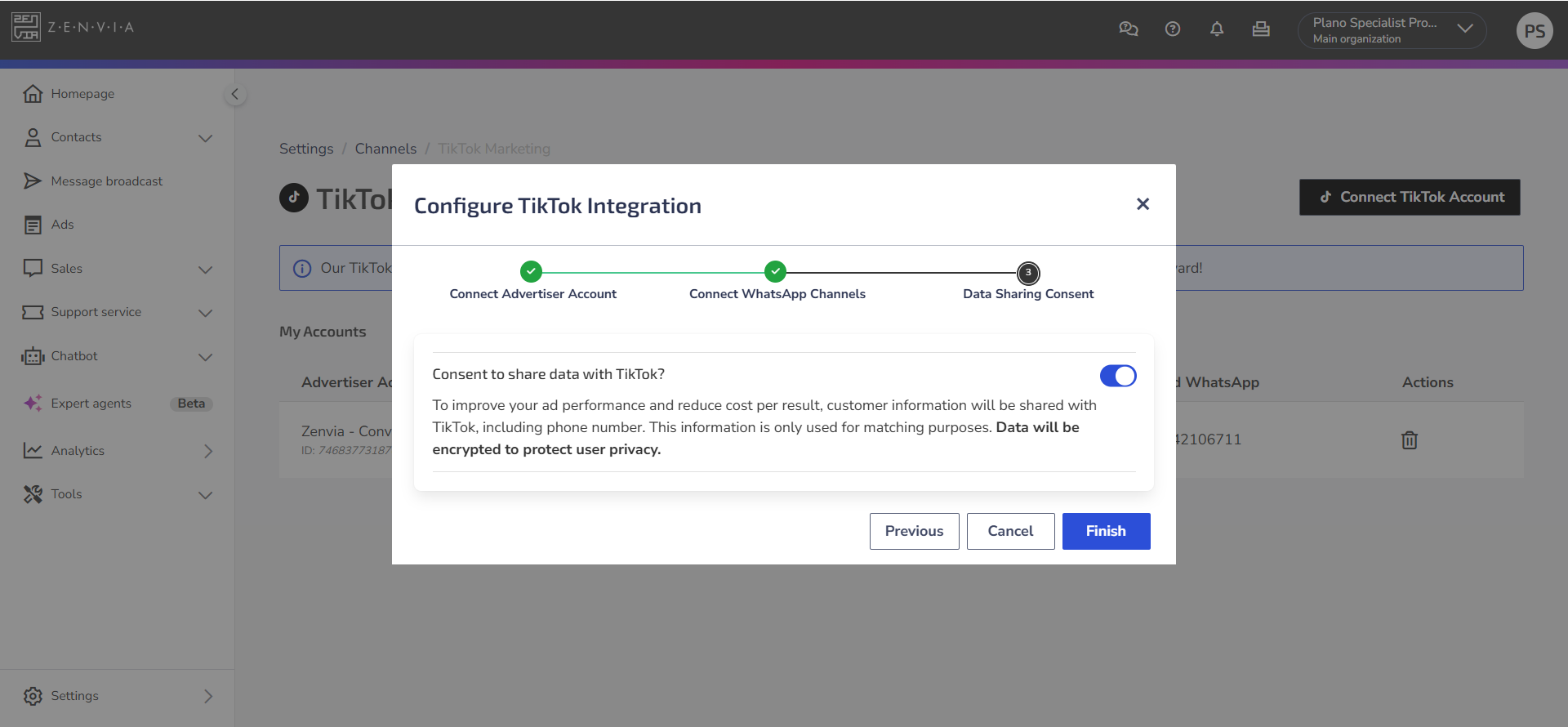Screen dimensions: 1568x727
Task: Click the My Accounts heading
Action: click(323, 332)
